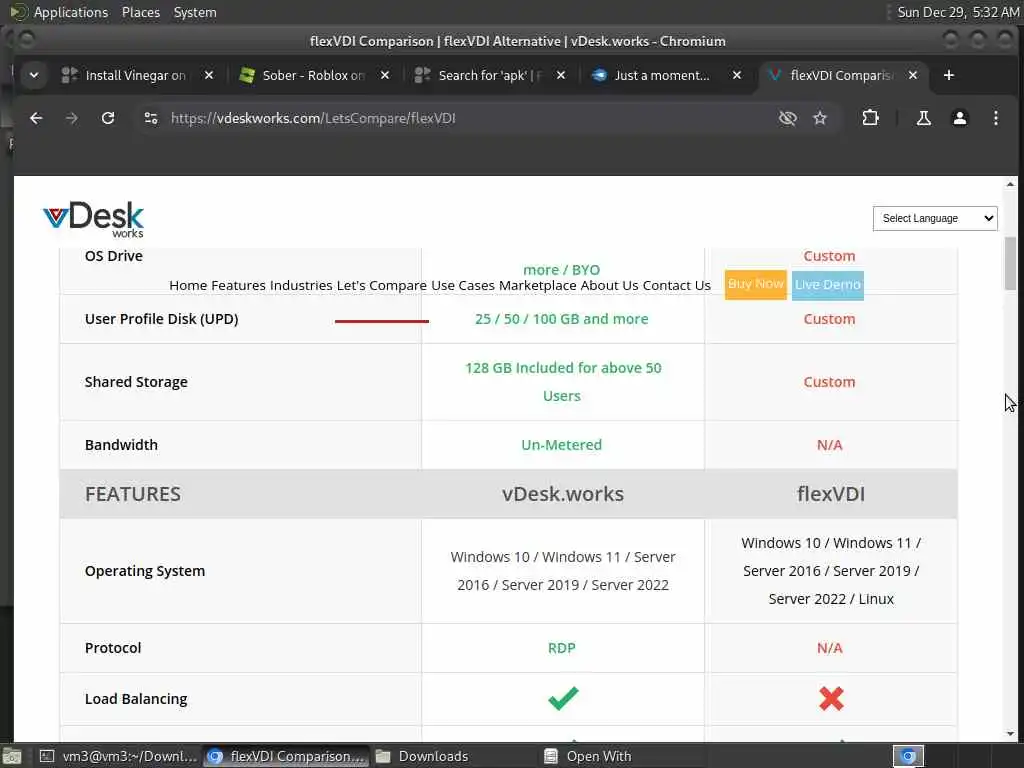1024x768 pixels.
Task: Open the Features nav link
Action: pos(238,285)
